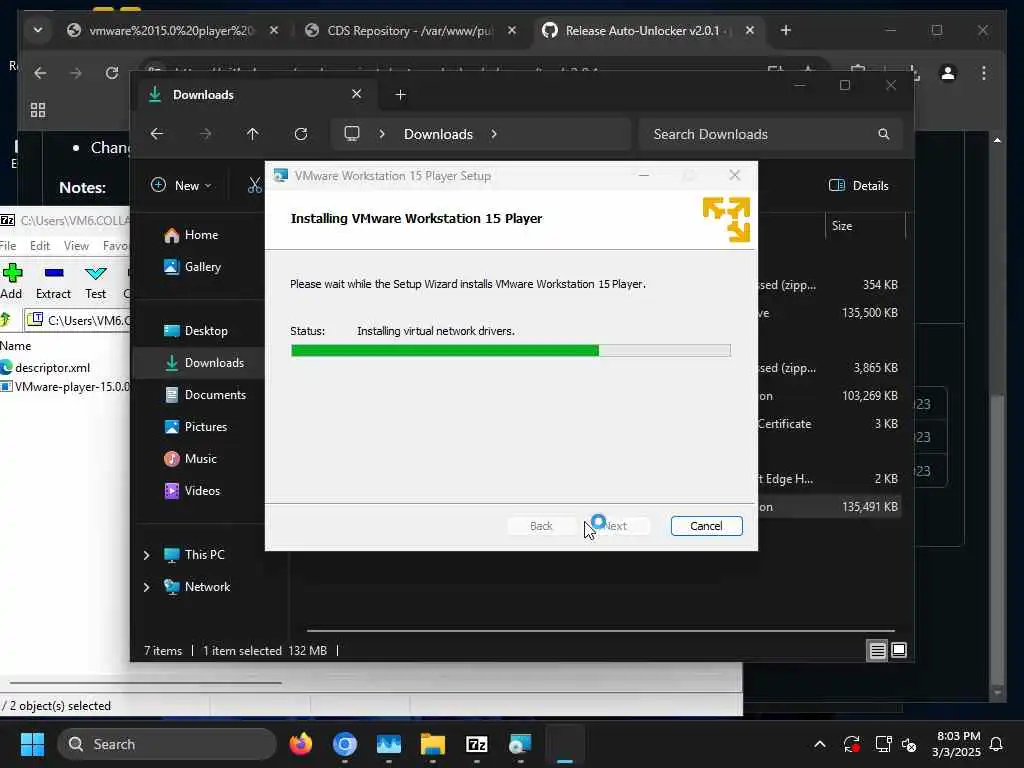1024x768 pixels.
Task: Go up one folder in File Explorer
Action: pyautogui.click(x=253, y=134)
